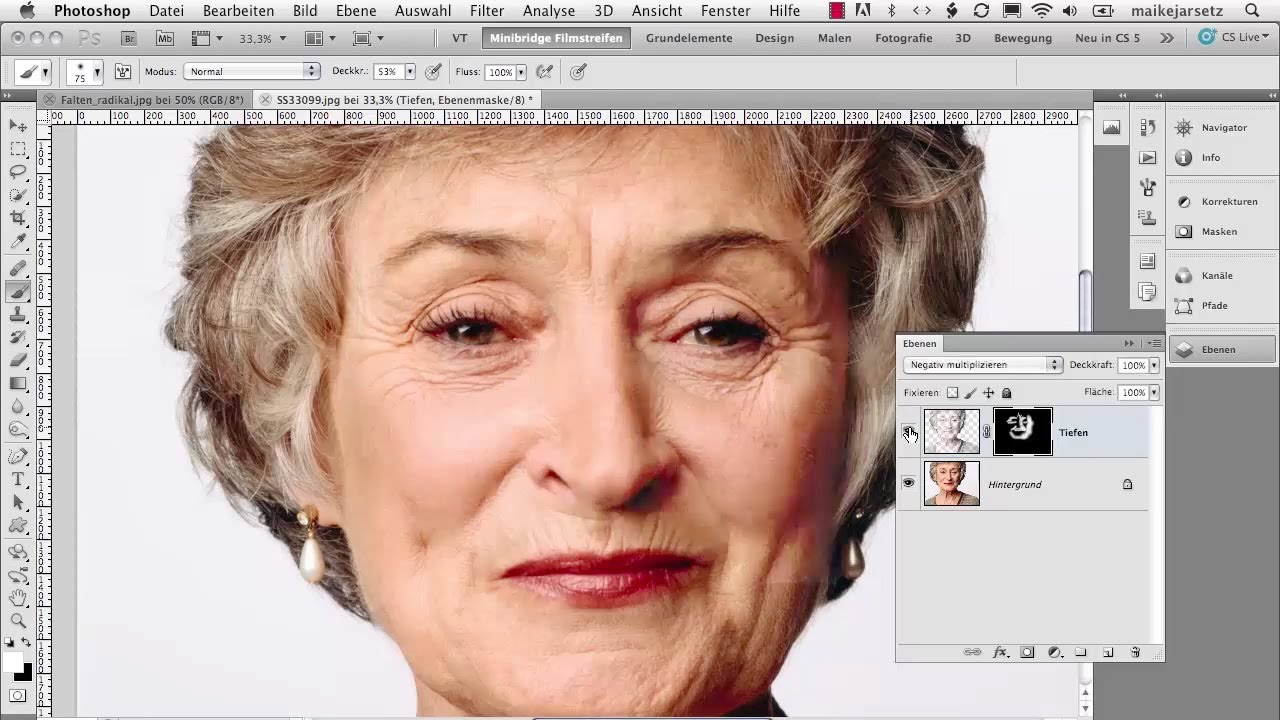Select the Pen tool
Viewport: 1280px width, 720px height.
click(x=18, y=457)
